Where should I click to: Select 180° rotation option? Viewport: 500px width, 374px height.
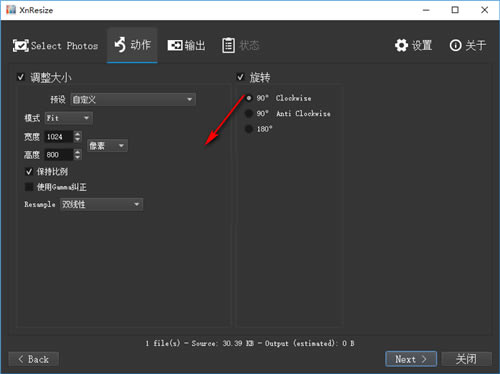pyautogui.click(x=249, y=129)
